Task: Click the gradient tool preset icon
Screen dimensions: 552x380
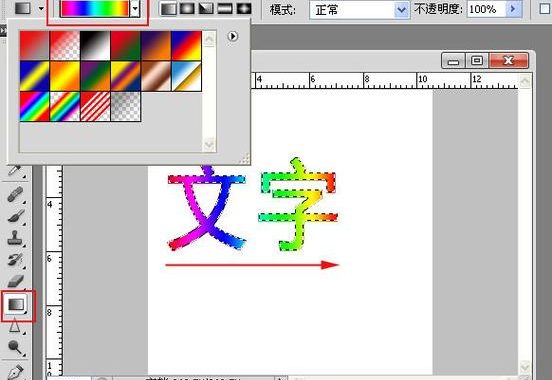Action: coord(23,8)
